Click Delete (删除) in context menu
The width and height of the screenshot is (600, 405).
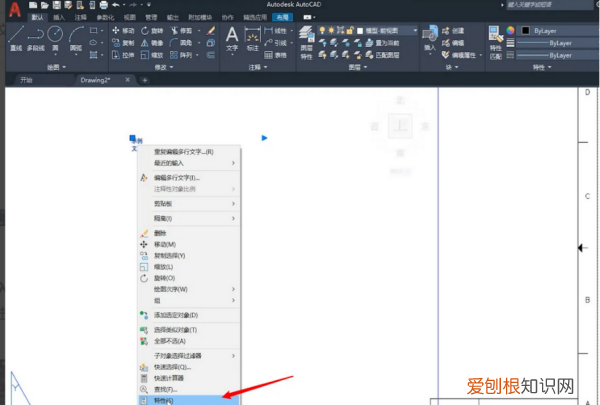point(189,233)
